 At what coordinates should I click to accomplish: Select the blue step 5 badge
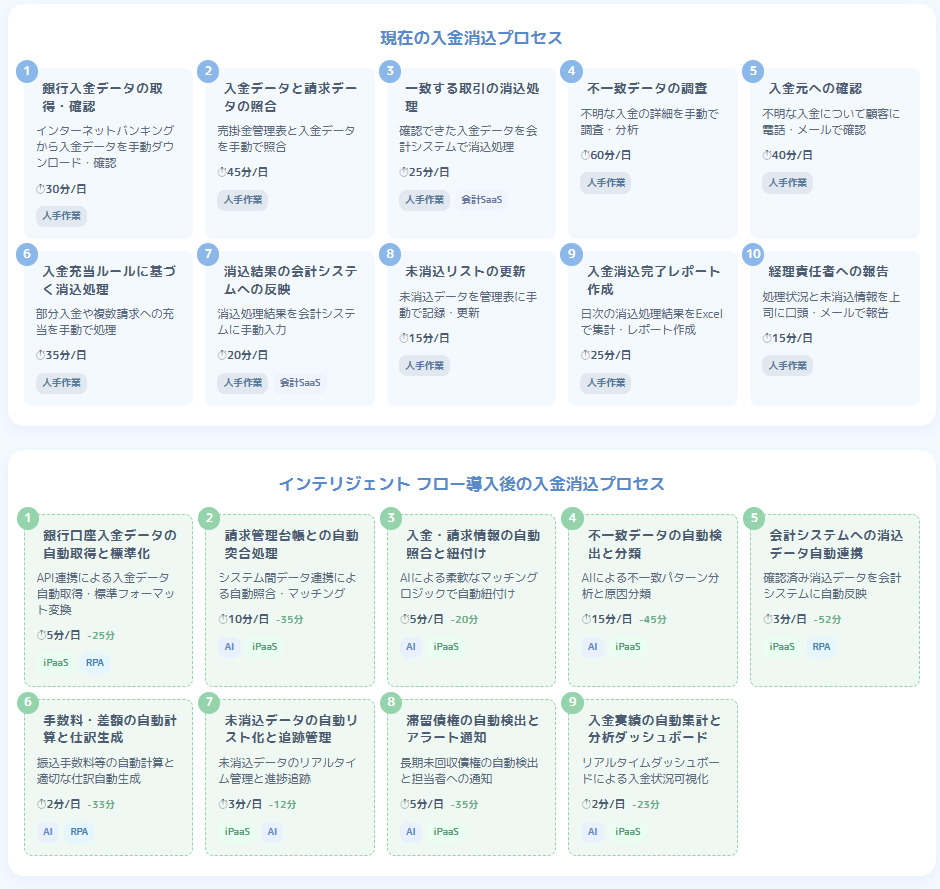tap(753, 71)
